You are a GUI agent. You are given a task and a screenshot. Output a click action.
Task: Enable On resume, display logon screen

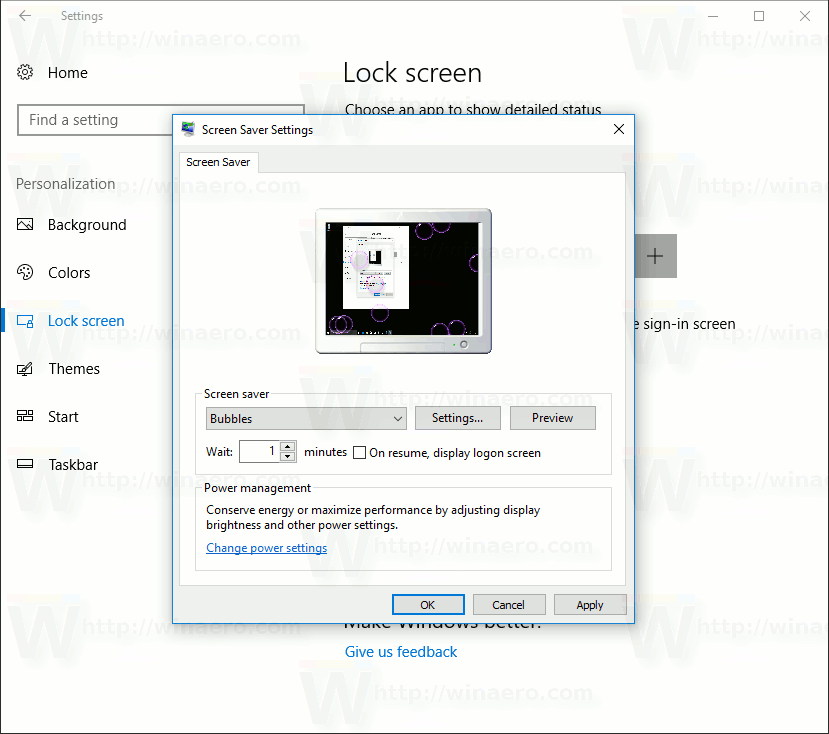click(x=359, y=452)
